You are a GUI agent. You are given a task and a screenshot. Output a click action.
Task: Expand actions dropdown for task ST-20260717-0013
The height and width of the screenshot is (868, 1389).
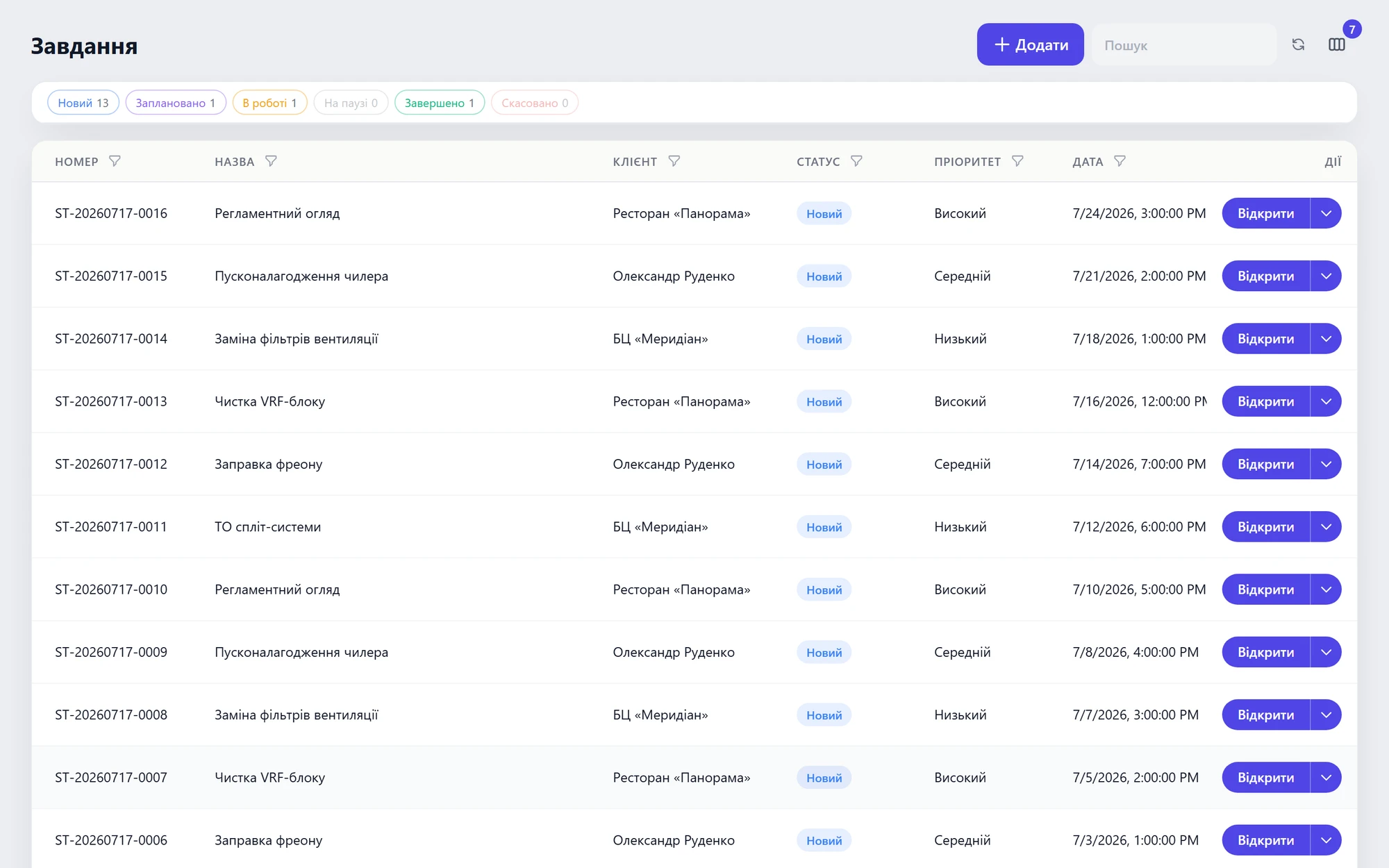click(1326, 401)
